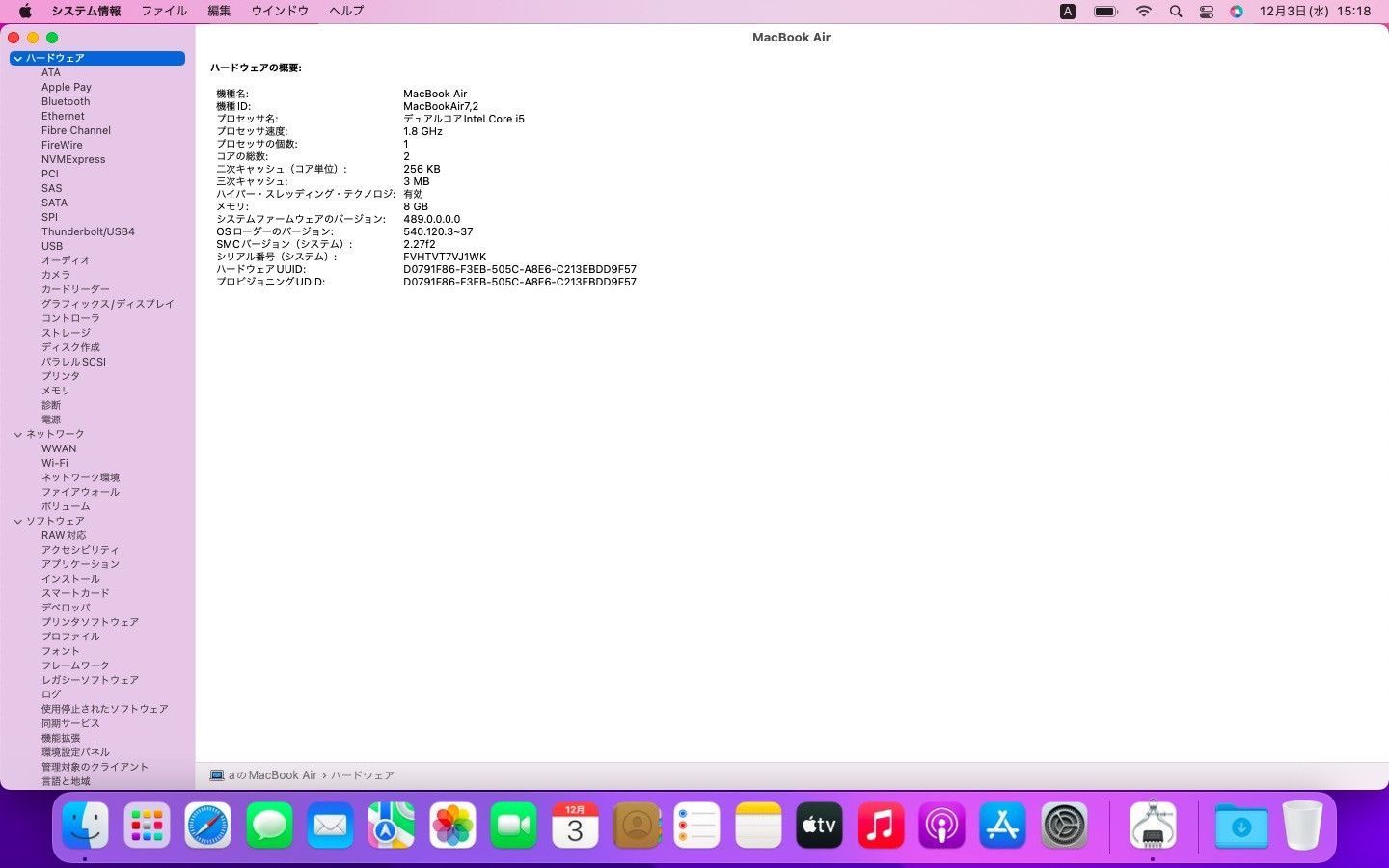Collapse the ソフトウェア section chevron
This screenshot has height=868, width=1389.
click(17, 522)
